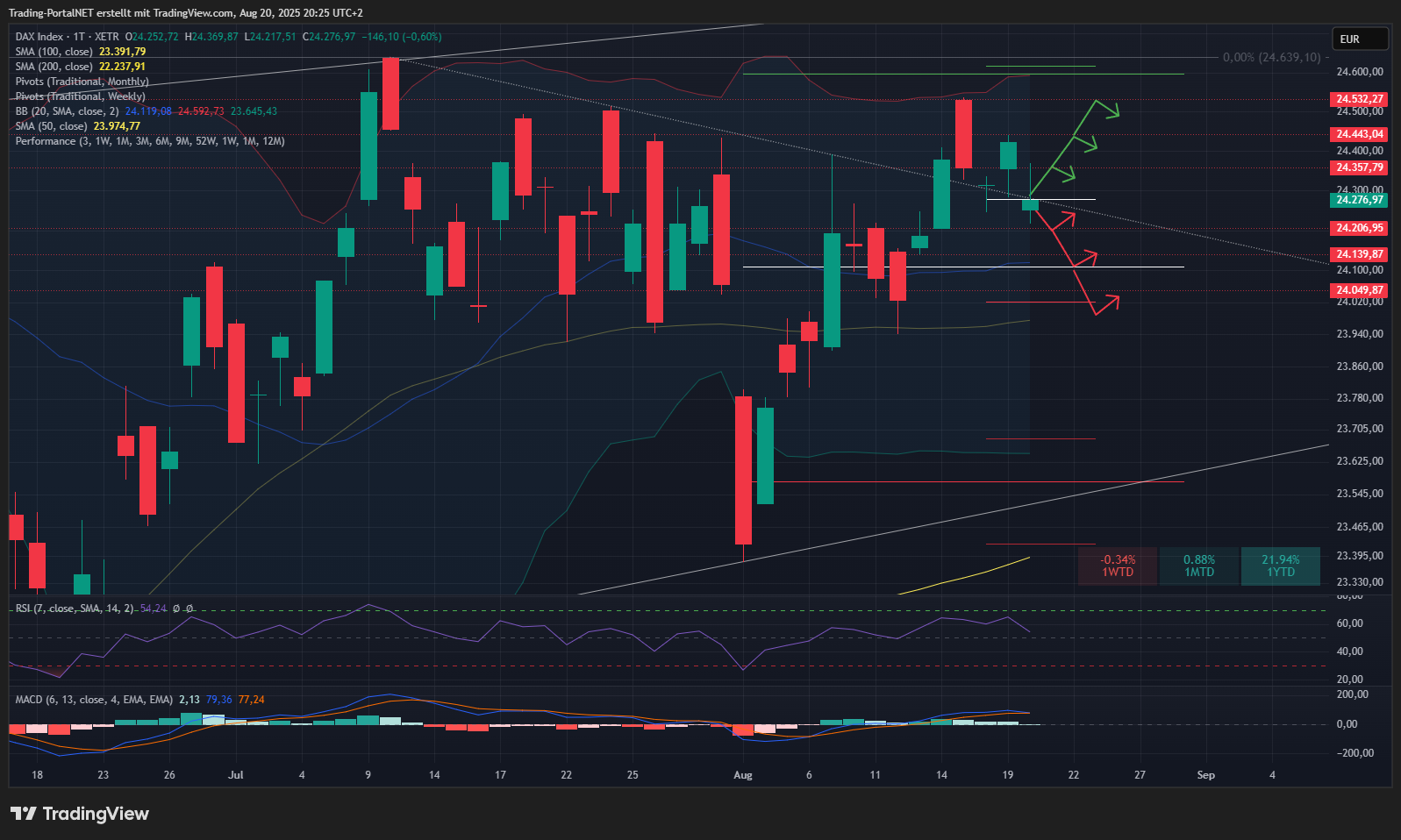Click the 1YTD 21.94% performance box
Viewport: 1401px width, 840px height.
tap(1280, 566)
